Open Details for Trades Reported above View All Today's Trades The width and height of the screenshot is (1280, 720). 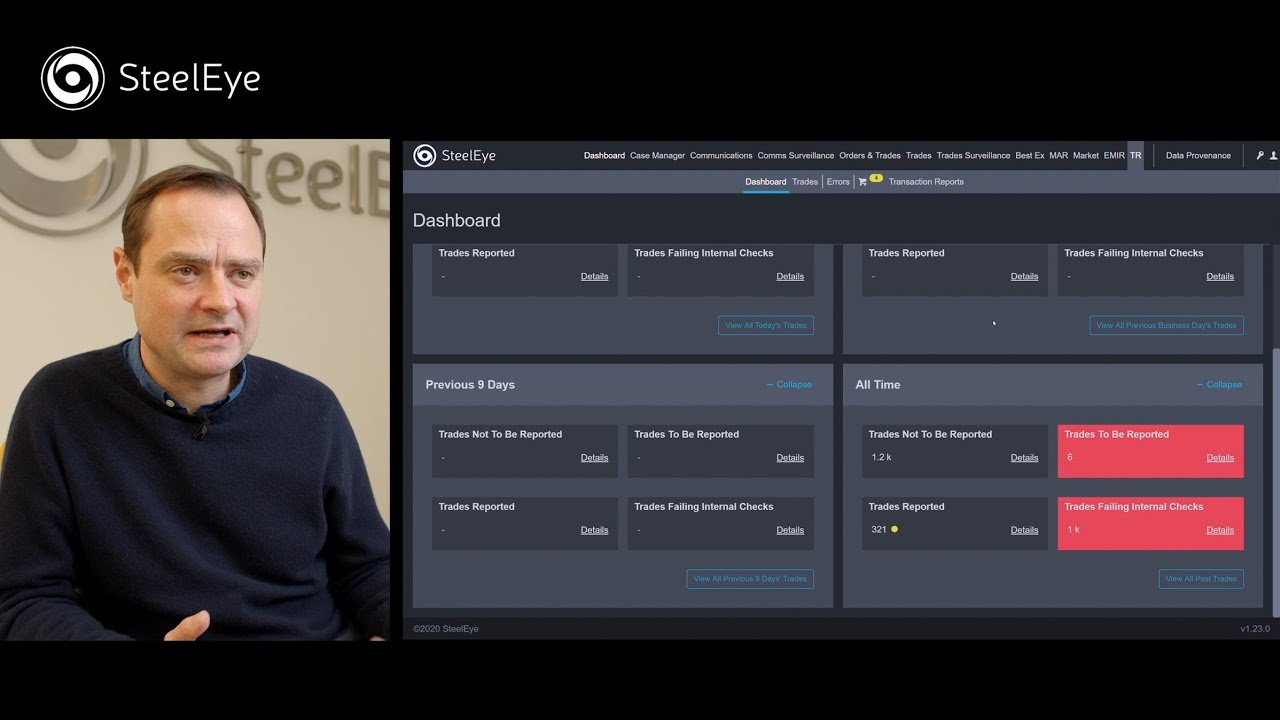(594, 276)
